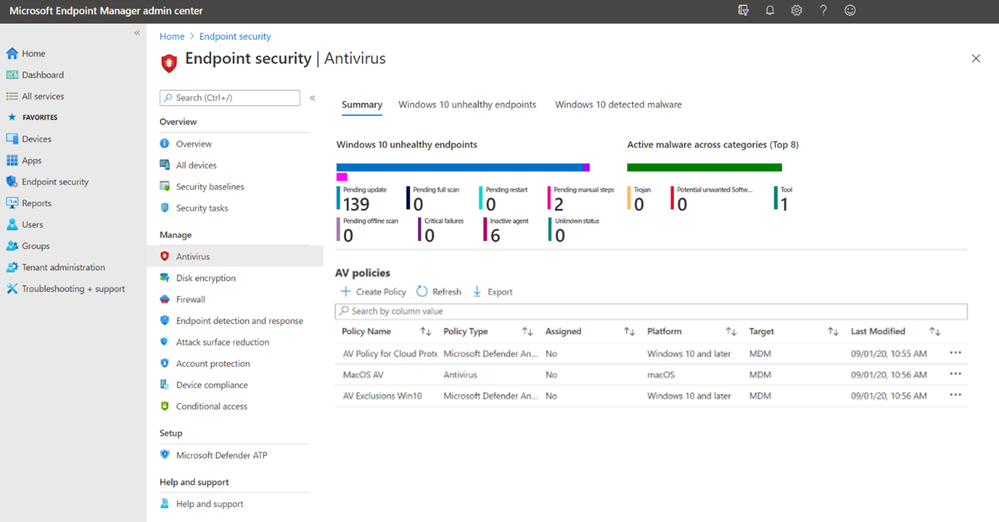Open Firewall policy section

190,299
